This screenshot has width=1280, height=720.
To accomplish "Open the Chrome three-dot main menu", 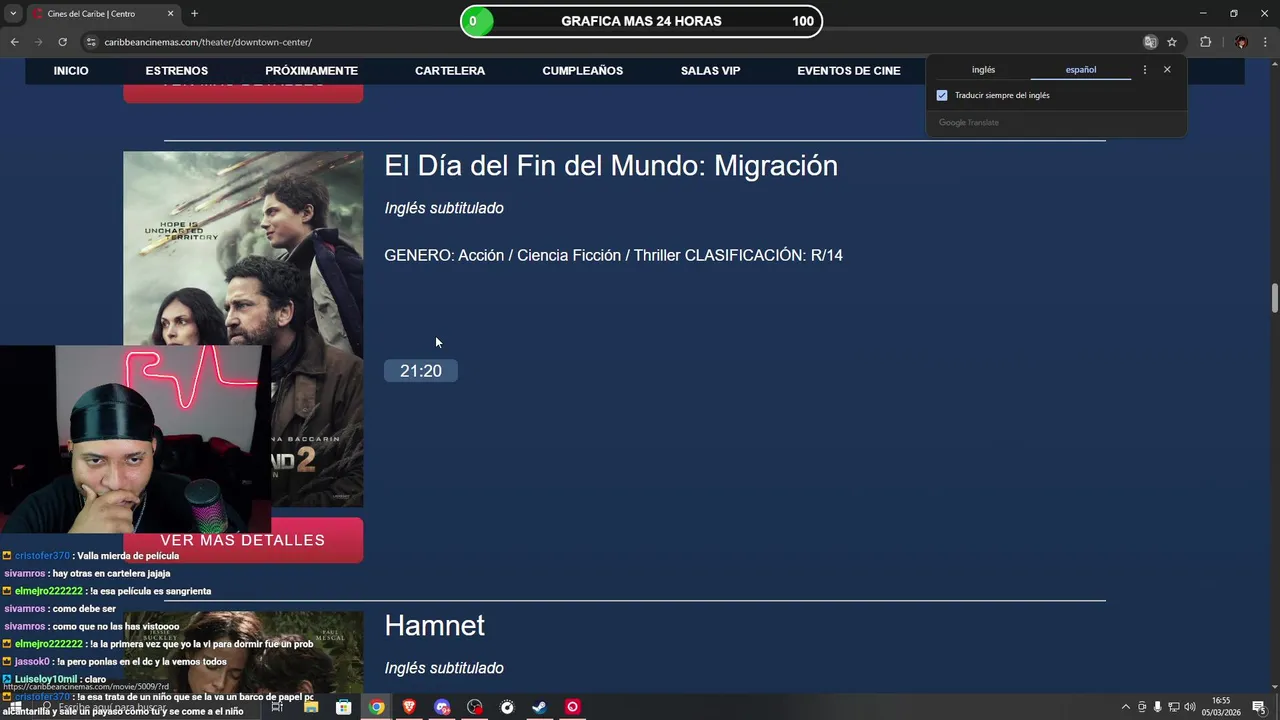I will pyautogui.click(x=1265, y=42).
